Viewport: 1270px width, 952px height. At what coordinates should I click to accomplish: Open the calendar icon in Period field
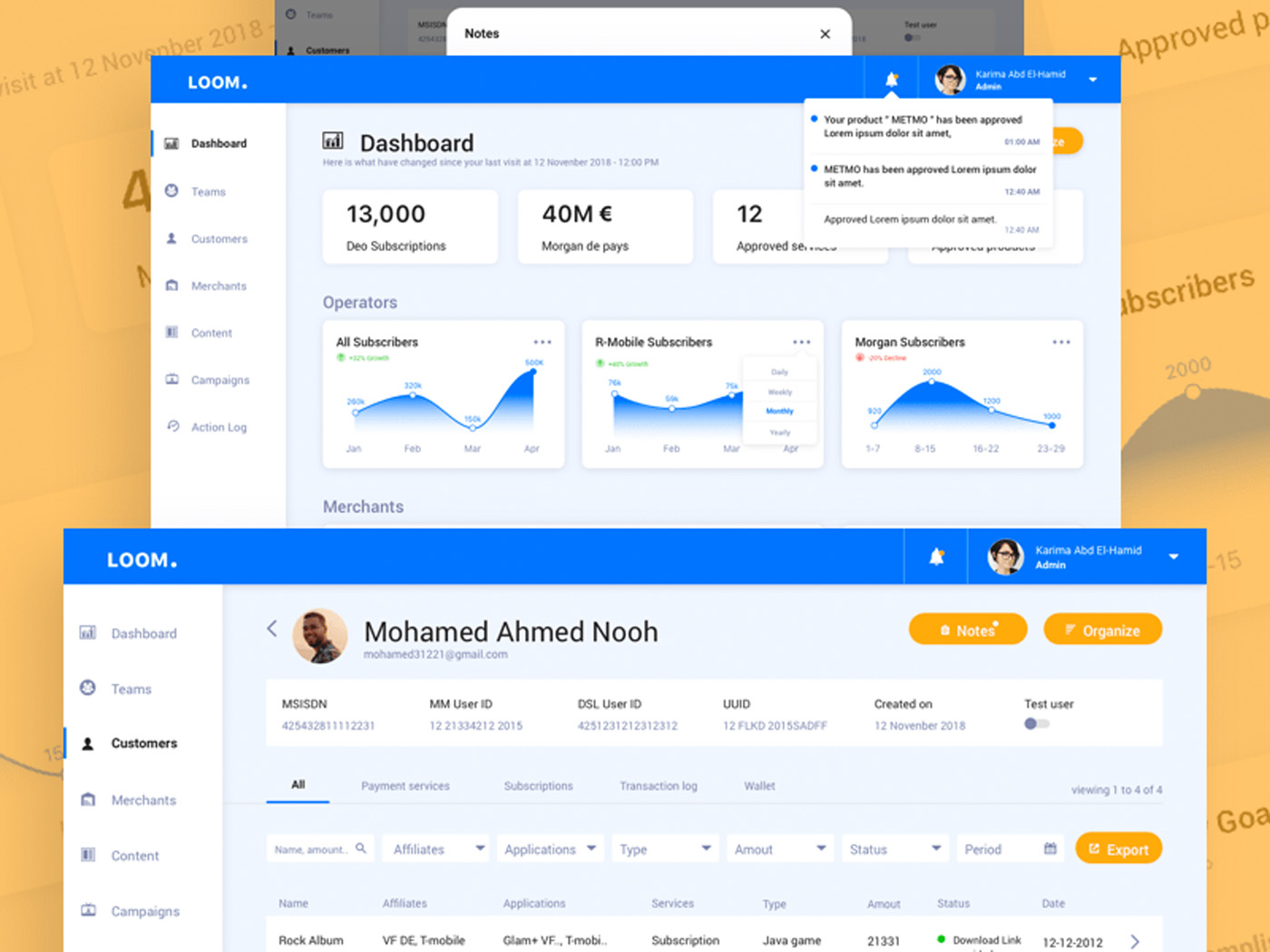tap(1050, 849)
